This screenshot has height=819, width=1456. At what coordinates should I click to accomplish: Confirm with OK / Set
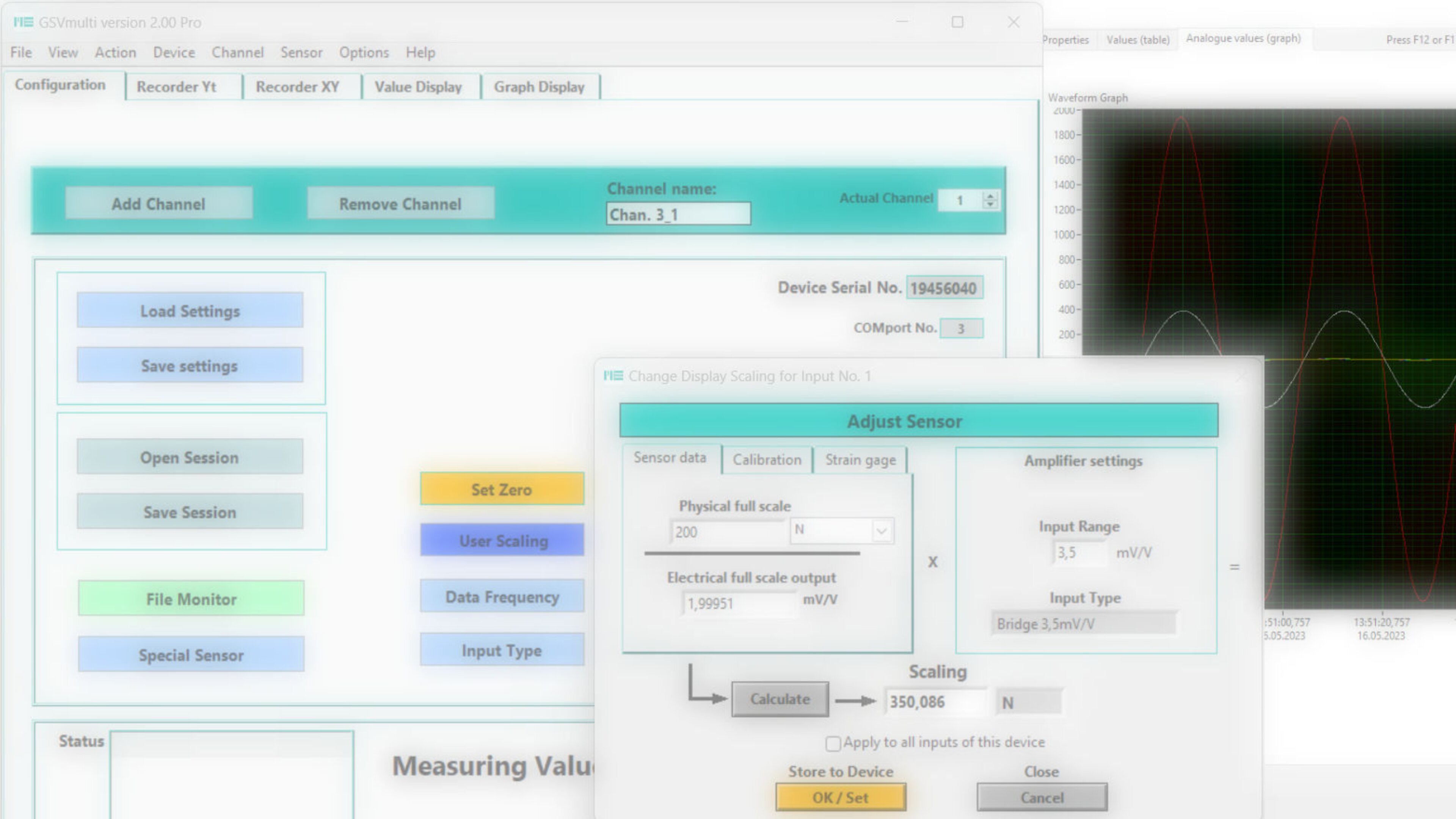(x=840, y=797)
